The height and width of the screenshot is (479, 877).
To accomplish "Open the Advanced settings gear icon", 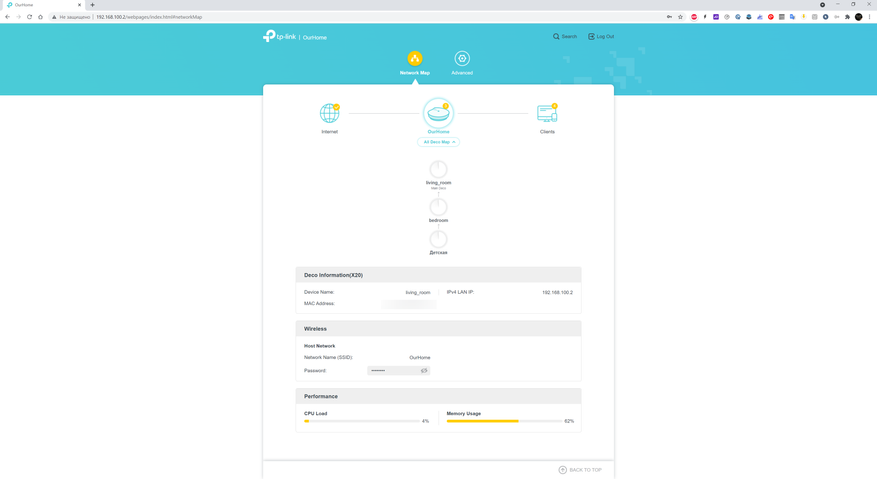I will [462, 59].
